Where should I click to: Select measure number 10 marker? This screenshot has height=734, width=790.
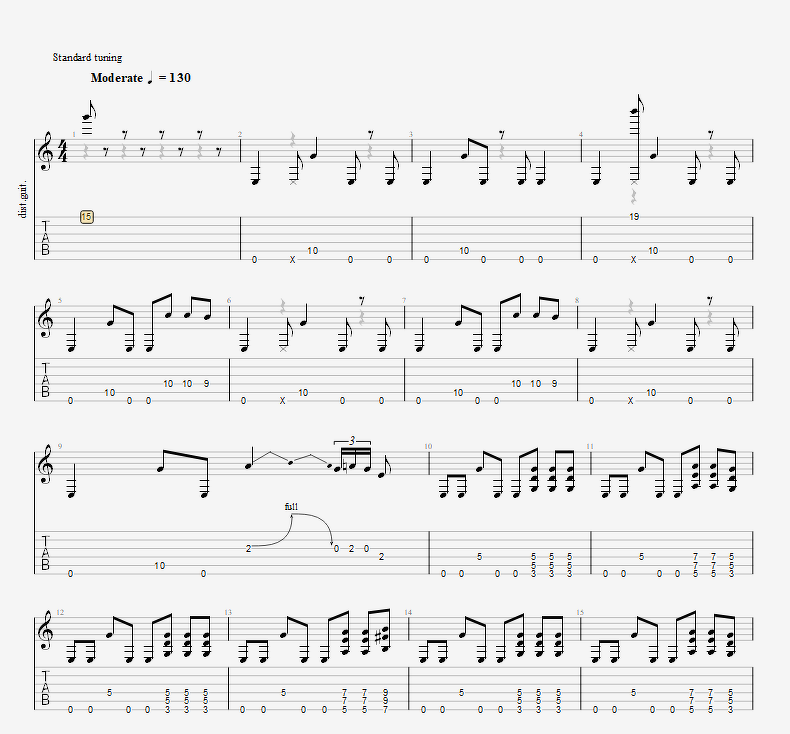tap(428, 446)
